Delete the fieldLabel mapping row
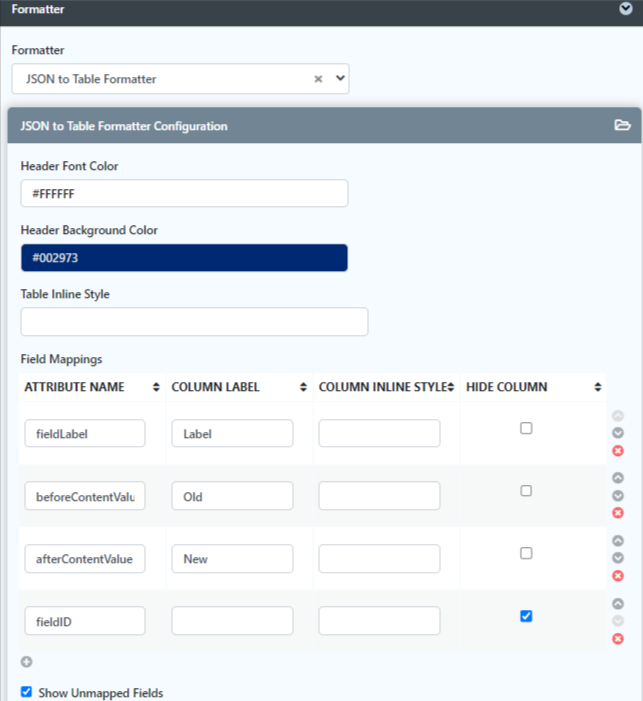The image size is (643, 701). coord(618,451)
